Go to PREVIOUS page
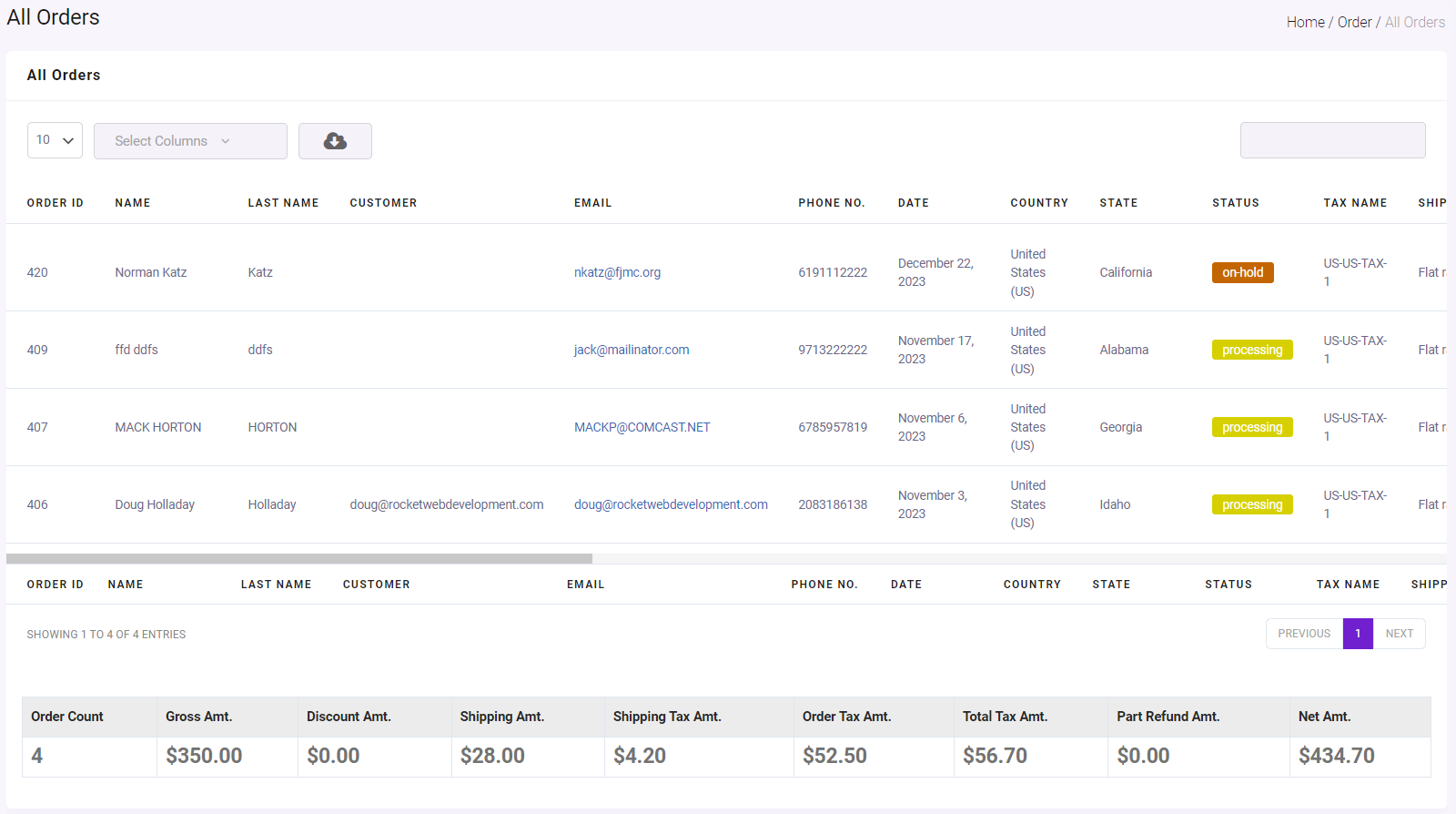1456x814 pixels. pos(1304,634)
